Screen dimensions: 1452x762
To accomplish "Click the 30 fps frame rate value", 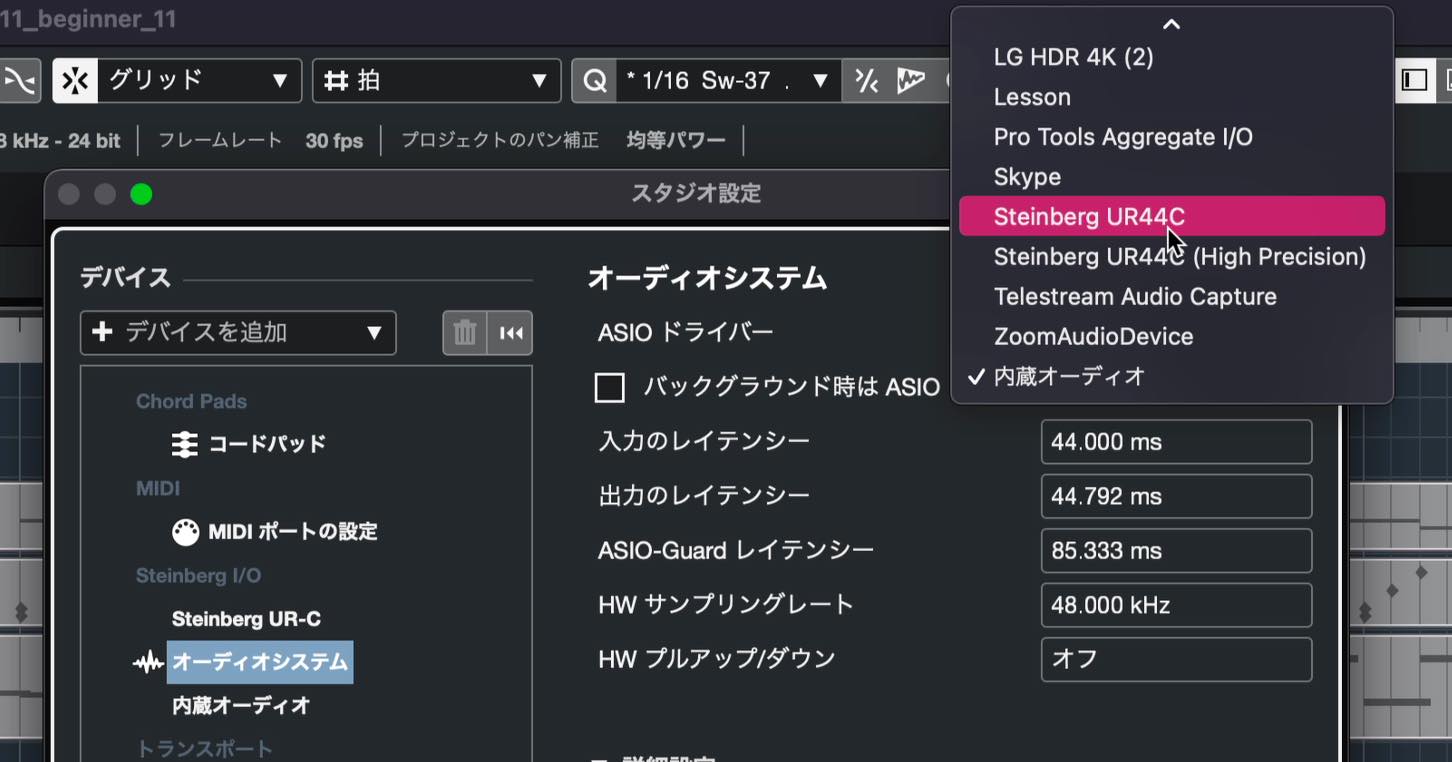I will pyautogui.click(x=334, y=141).
